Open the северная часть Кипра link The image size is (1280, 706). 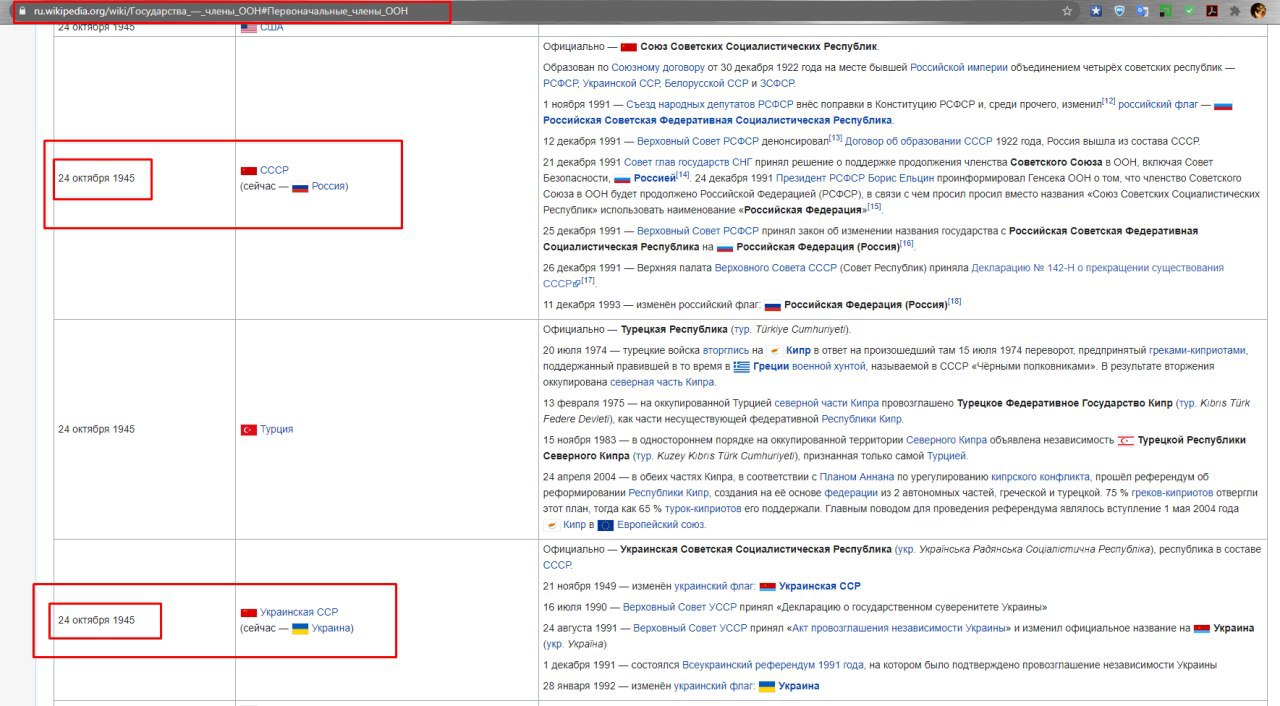click(x=662, y=383)
